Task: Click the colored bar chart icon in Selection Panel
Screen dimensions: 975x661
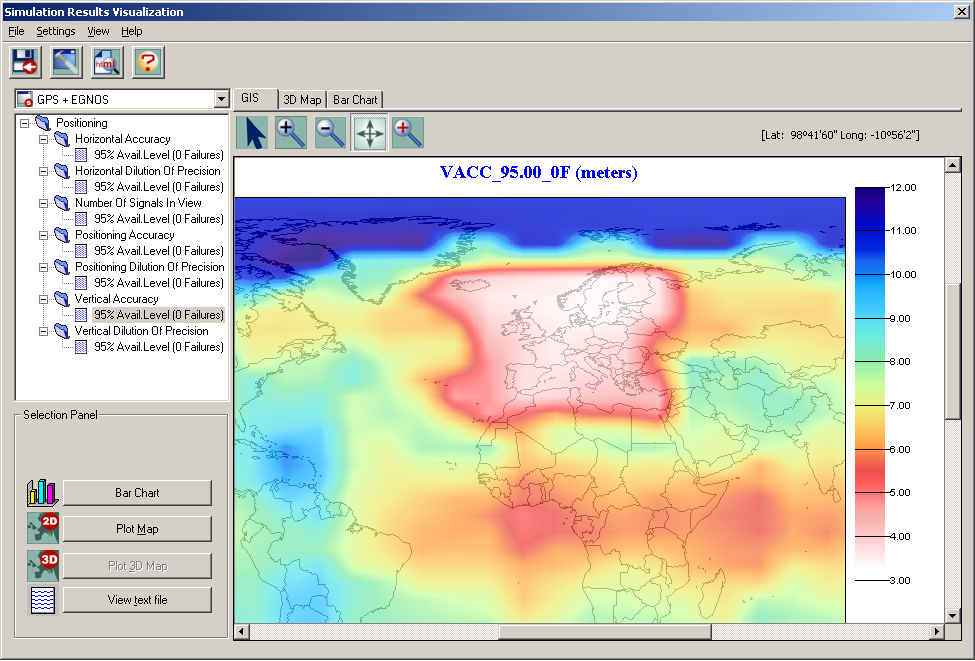Action: (x=43, y=492)
